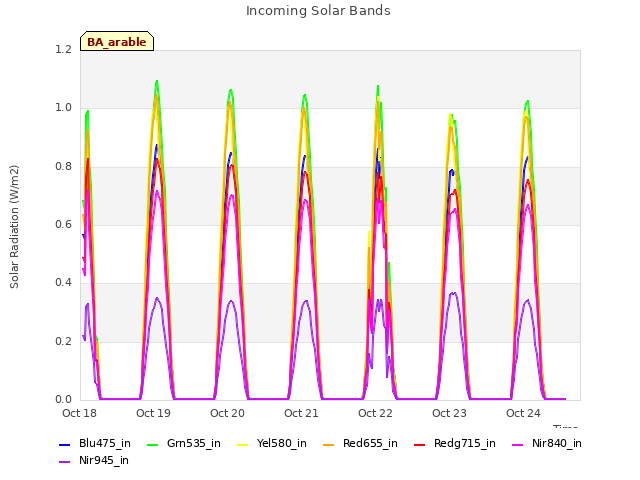
Task: Click the purple Nir945_in legend swatch
Action: pos(65,462)
